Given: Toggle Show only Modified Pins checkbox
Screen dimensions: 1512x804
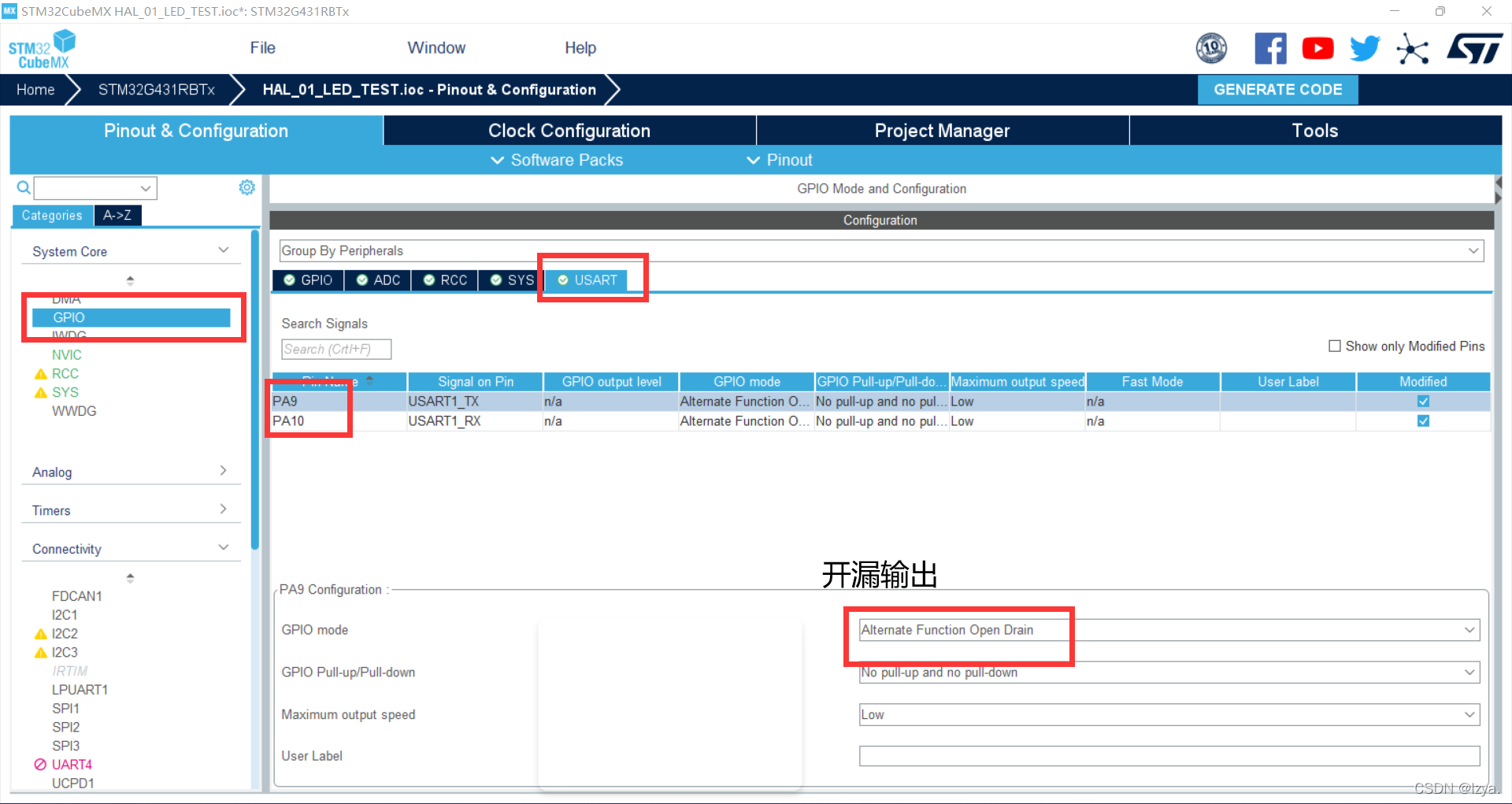Looking at the screenshot, I should pos(1335,346).
